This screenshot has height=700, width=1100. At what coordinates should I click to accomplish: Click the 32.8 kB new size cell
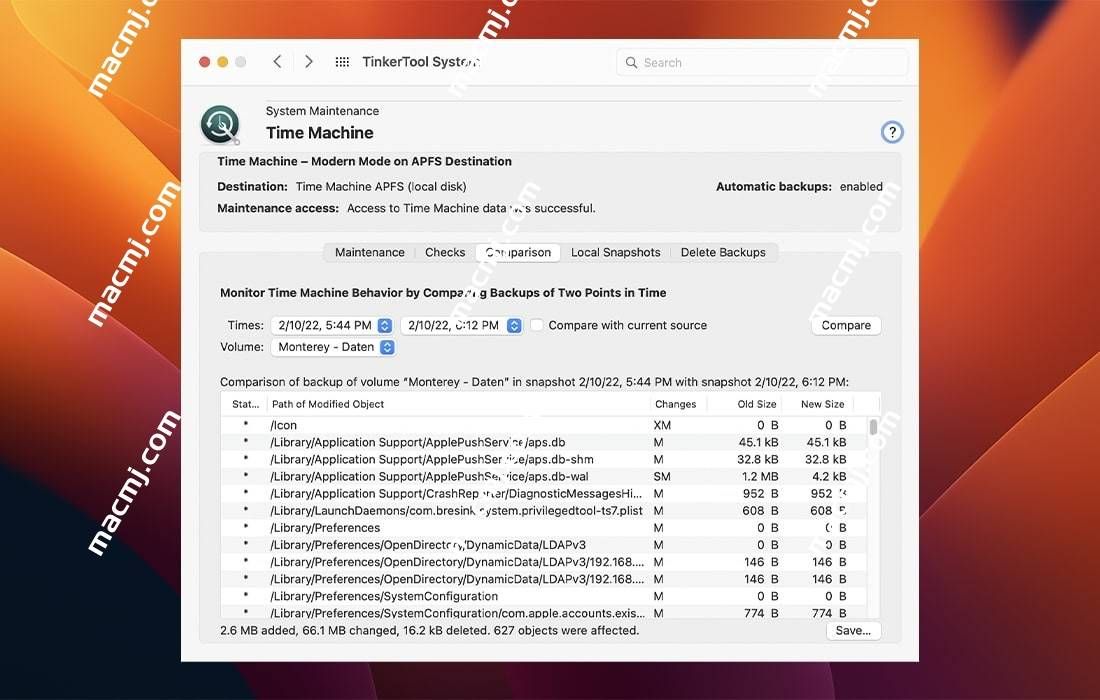[x=826, y=459]
